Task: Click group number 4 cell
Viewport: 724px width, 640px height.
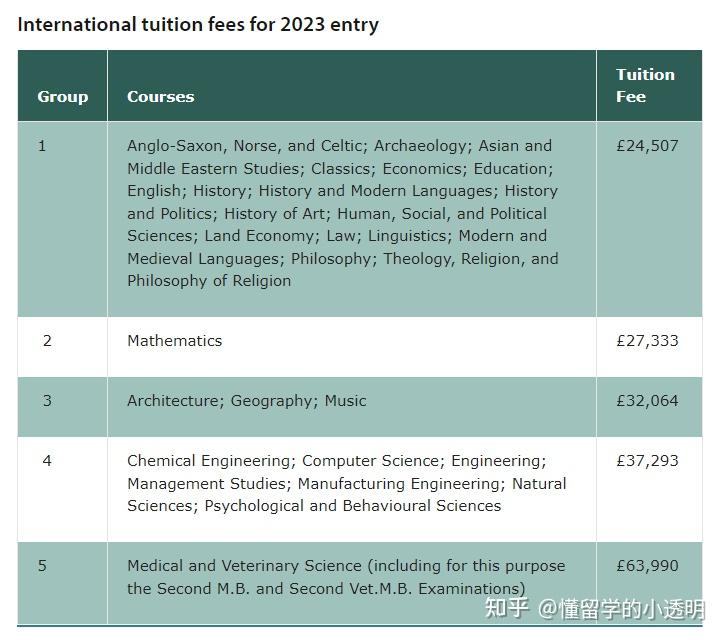Action: pyautogui.click(x=47, y=461)
